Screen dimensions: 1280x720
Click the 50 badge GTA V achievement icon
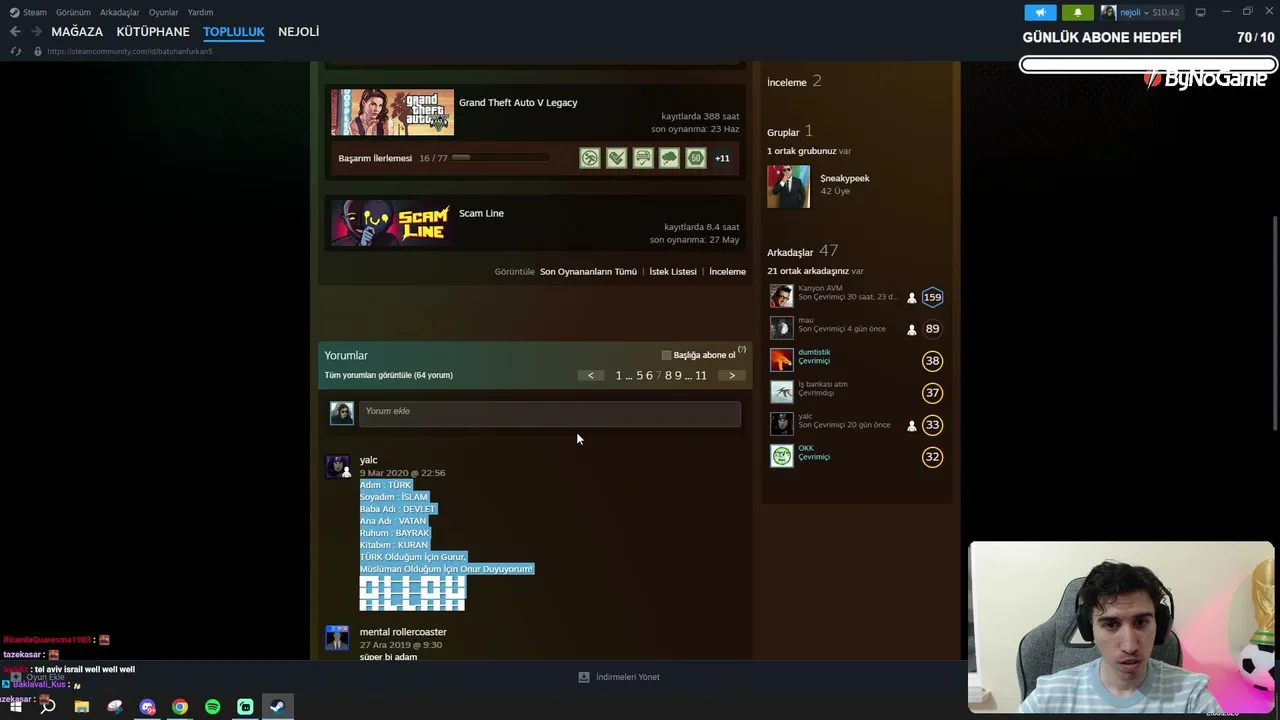(696, 158)
